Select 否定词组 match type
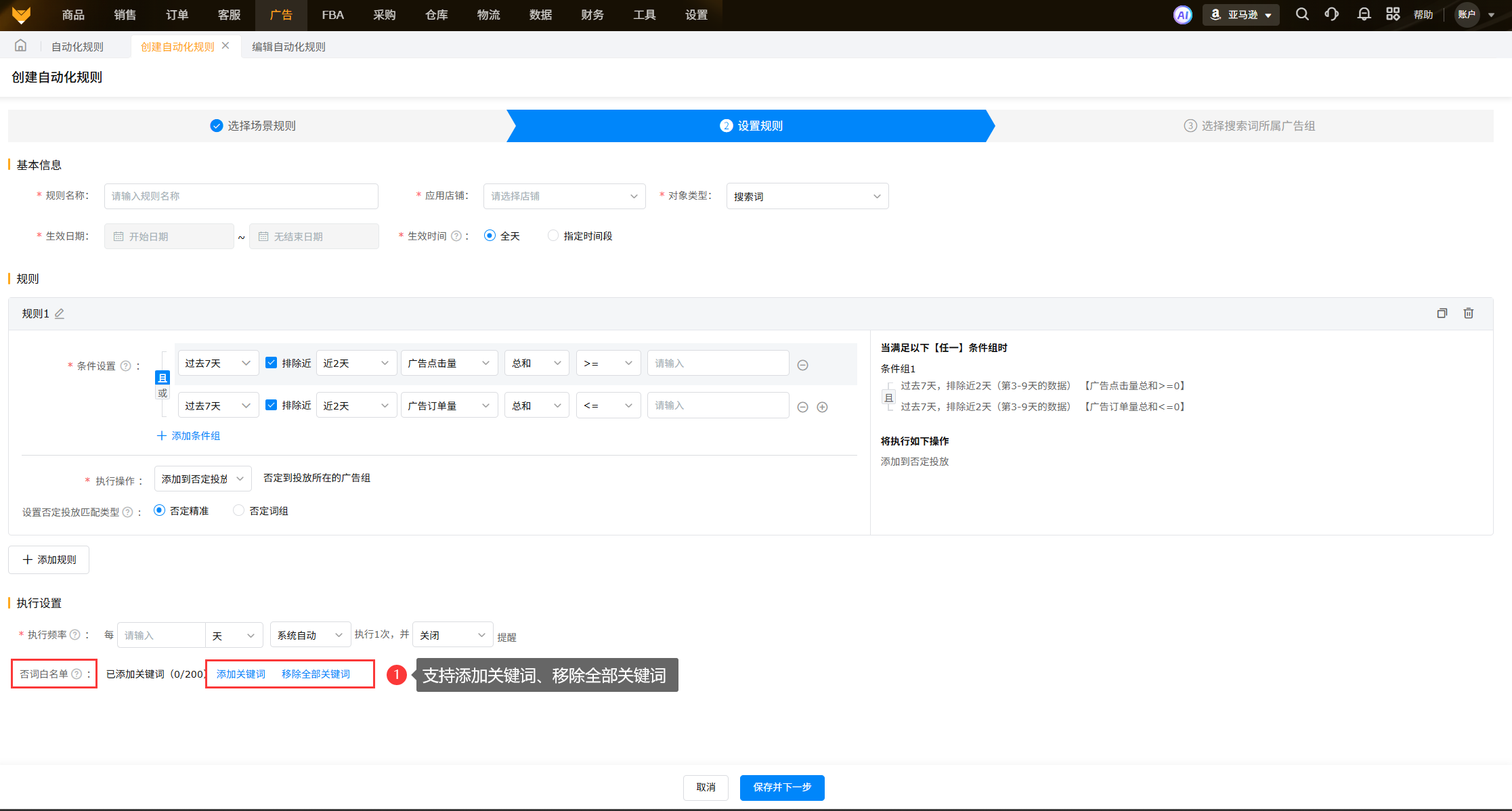 coord(238,510)
